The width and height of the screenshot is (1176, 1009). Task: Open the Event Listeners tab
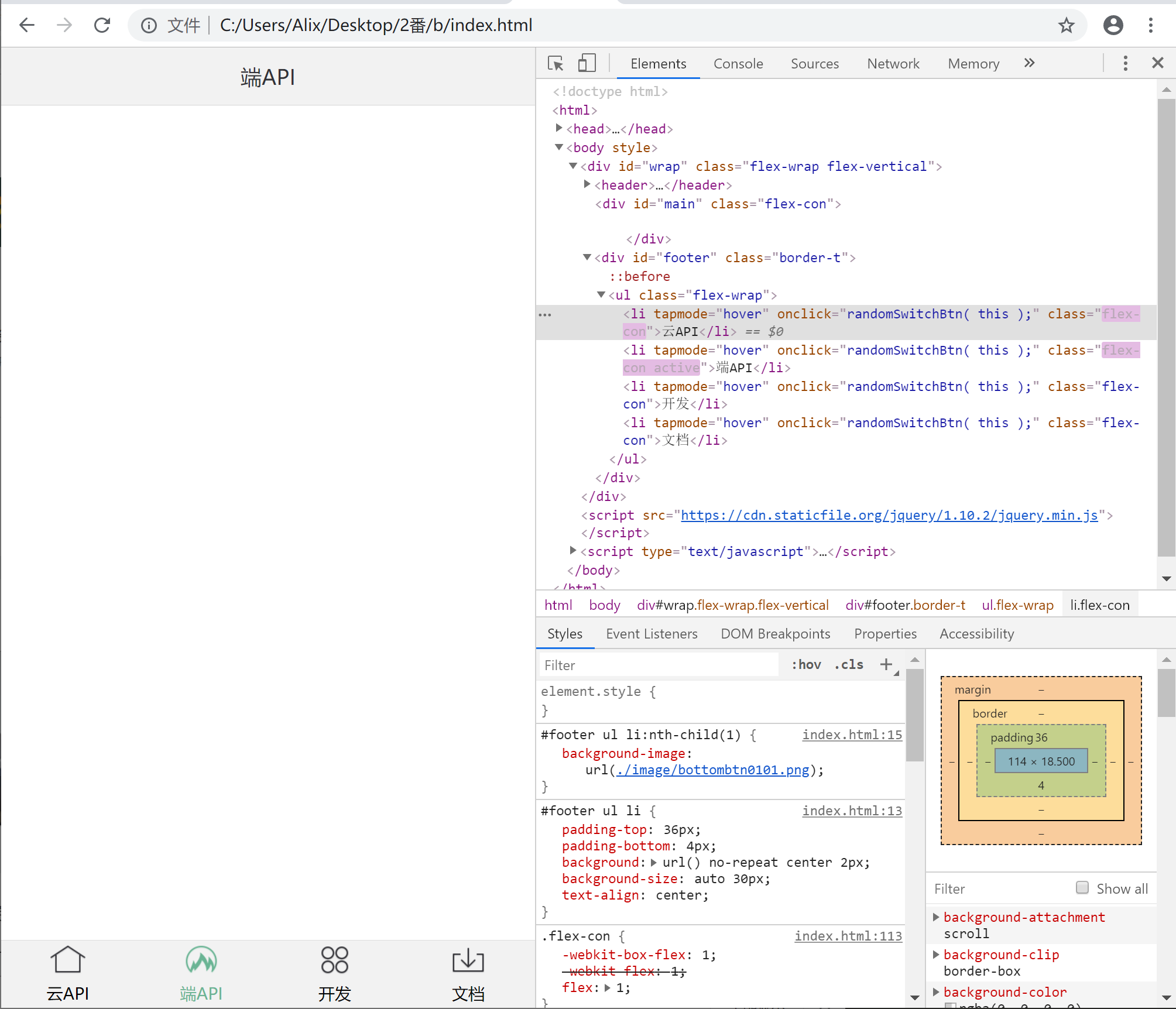(x=652, y=634)
